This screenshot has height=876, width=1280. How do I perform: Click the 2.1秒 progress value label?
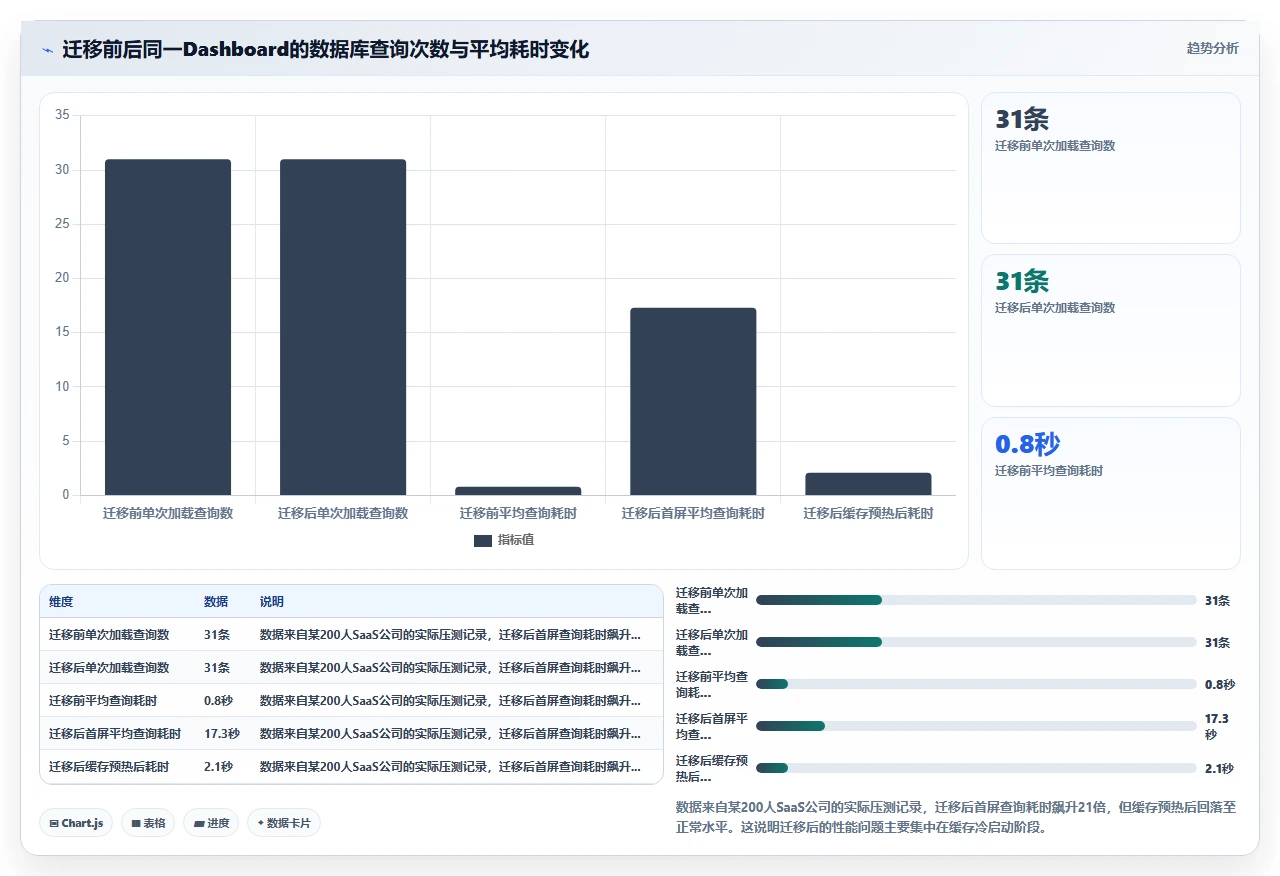click(1219, 768)
